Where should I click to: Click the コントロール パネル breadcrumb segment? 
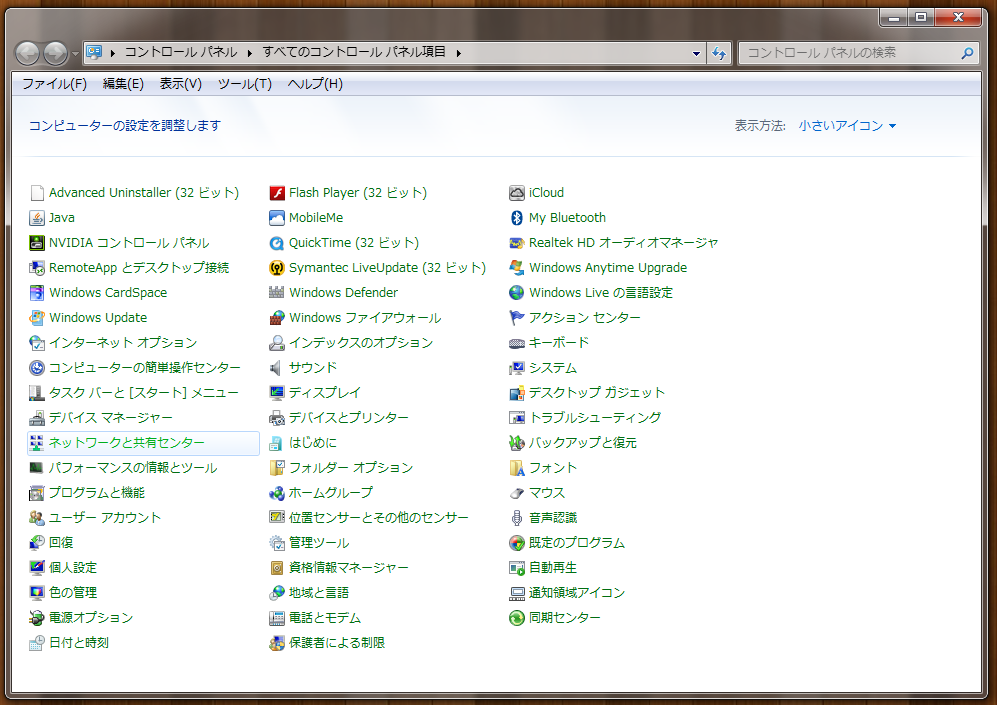click(181, 52)
